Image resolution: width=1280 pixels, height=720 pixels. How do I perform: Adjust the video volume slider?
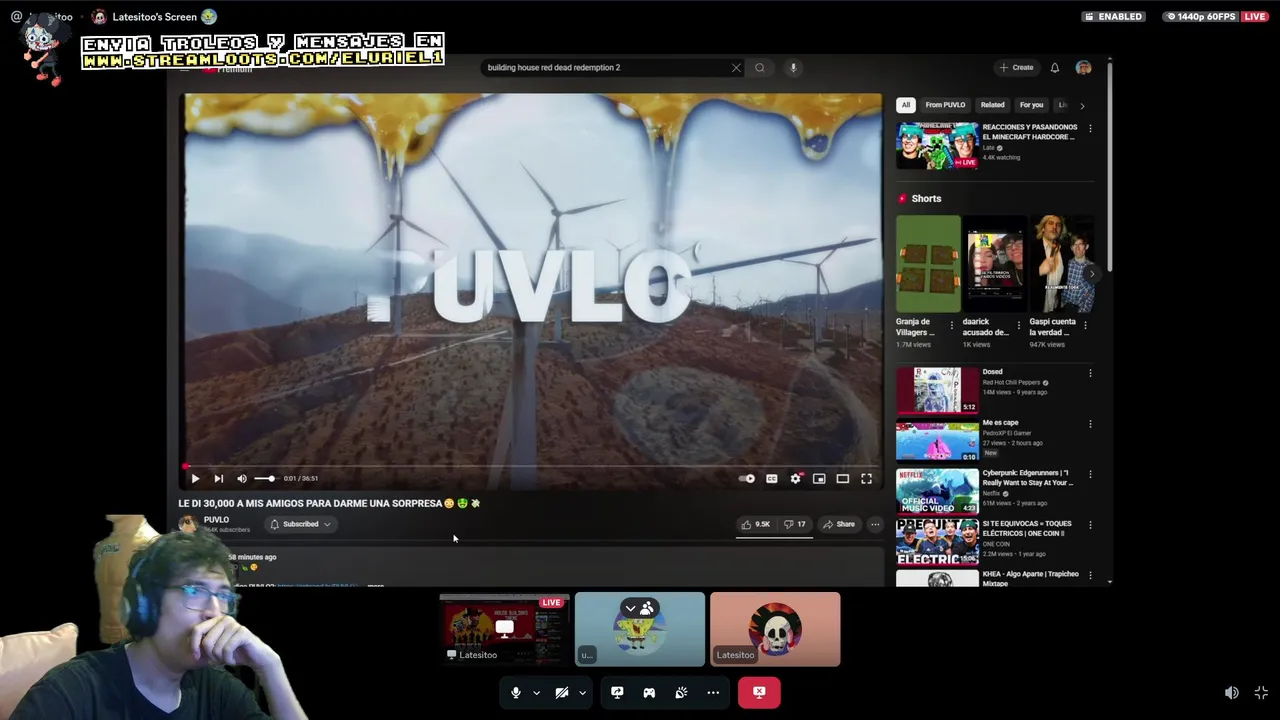(264, 479)
